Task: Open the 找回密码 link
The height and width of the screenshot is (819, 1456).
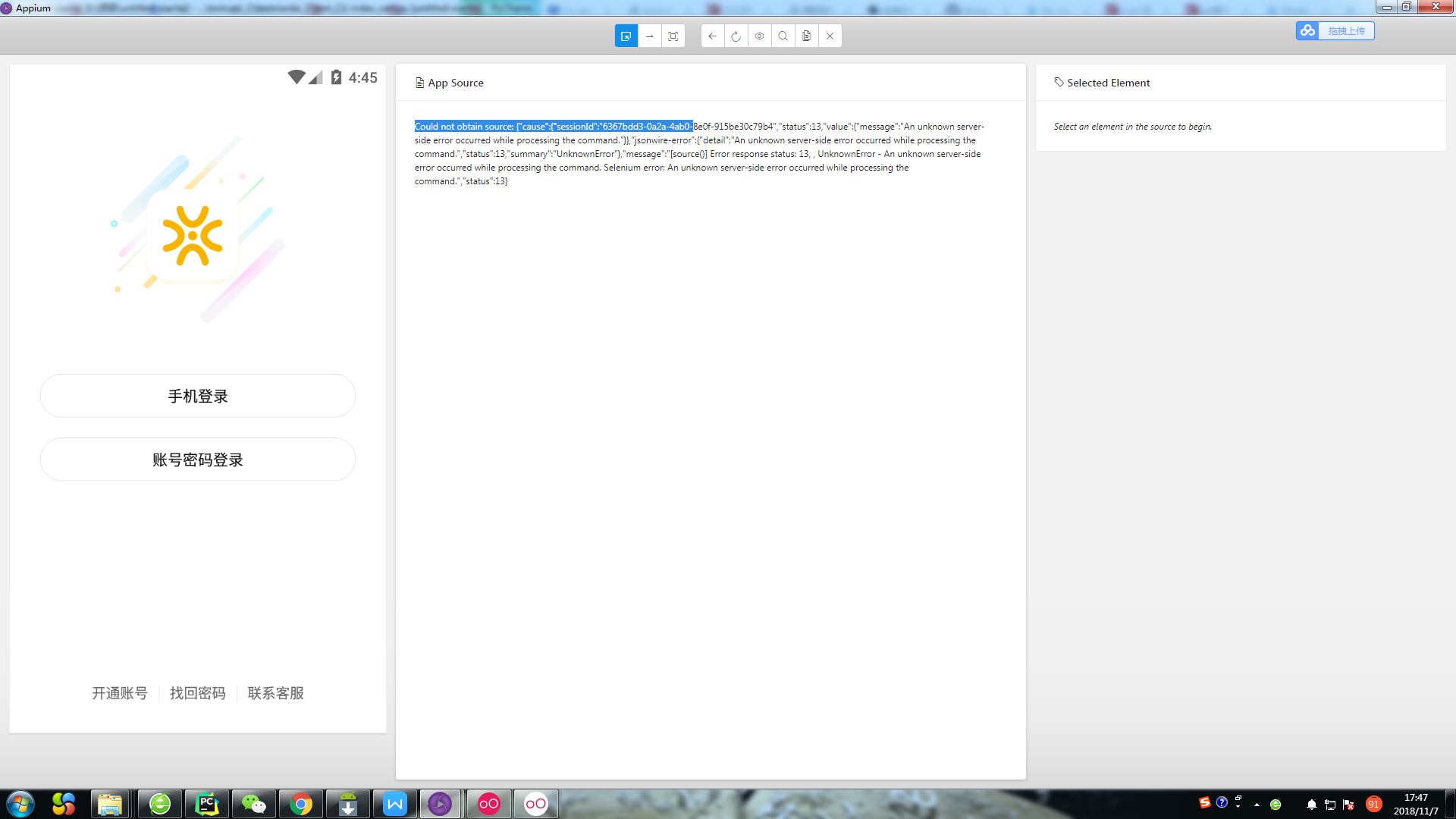Action: tap(198, 692)
